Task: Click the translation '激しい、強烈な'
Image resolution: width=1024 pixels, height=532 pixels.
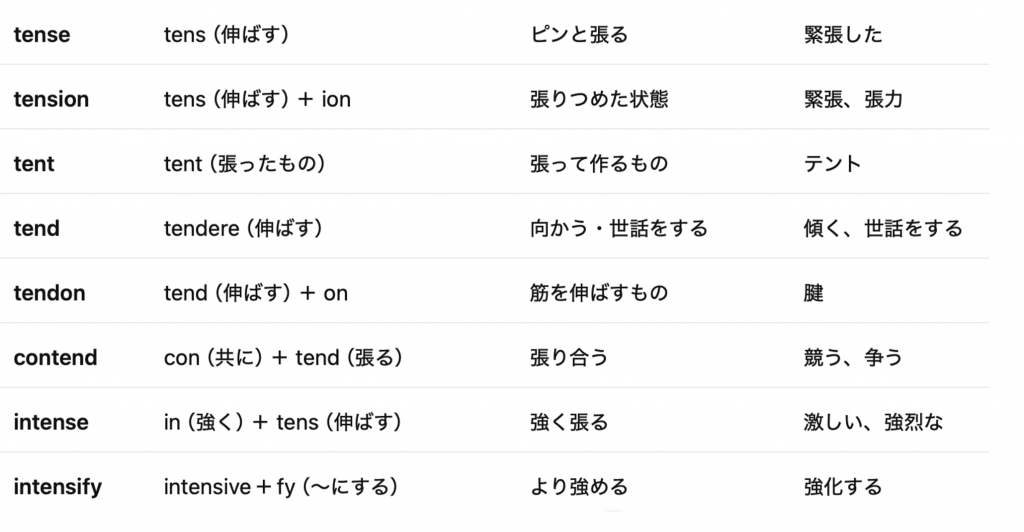Action: tap(873, 422)
